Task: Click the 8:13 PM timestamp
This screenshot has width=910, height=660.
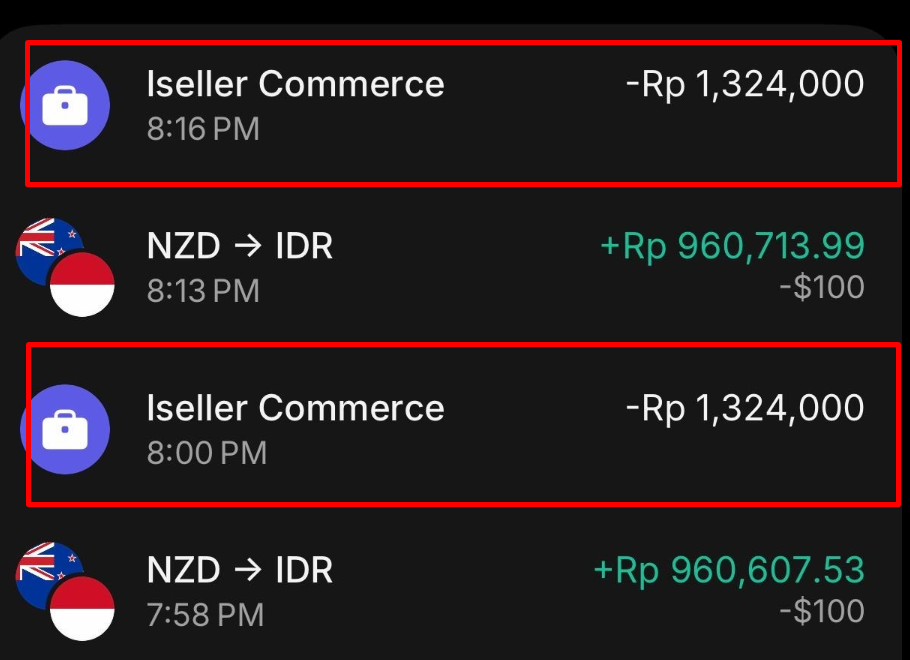Action: [x=203, y=291]
